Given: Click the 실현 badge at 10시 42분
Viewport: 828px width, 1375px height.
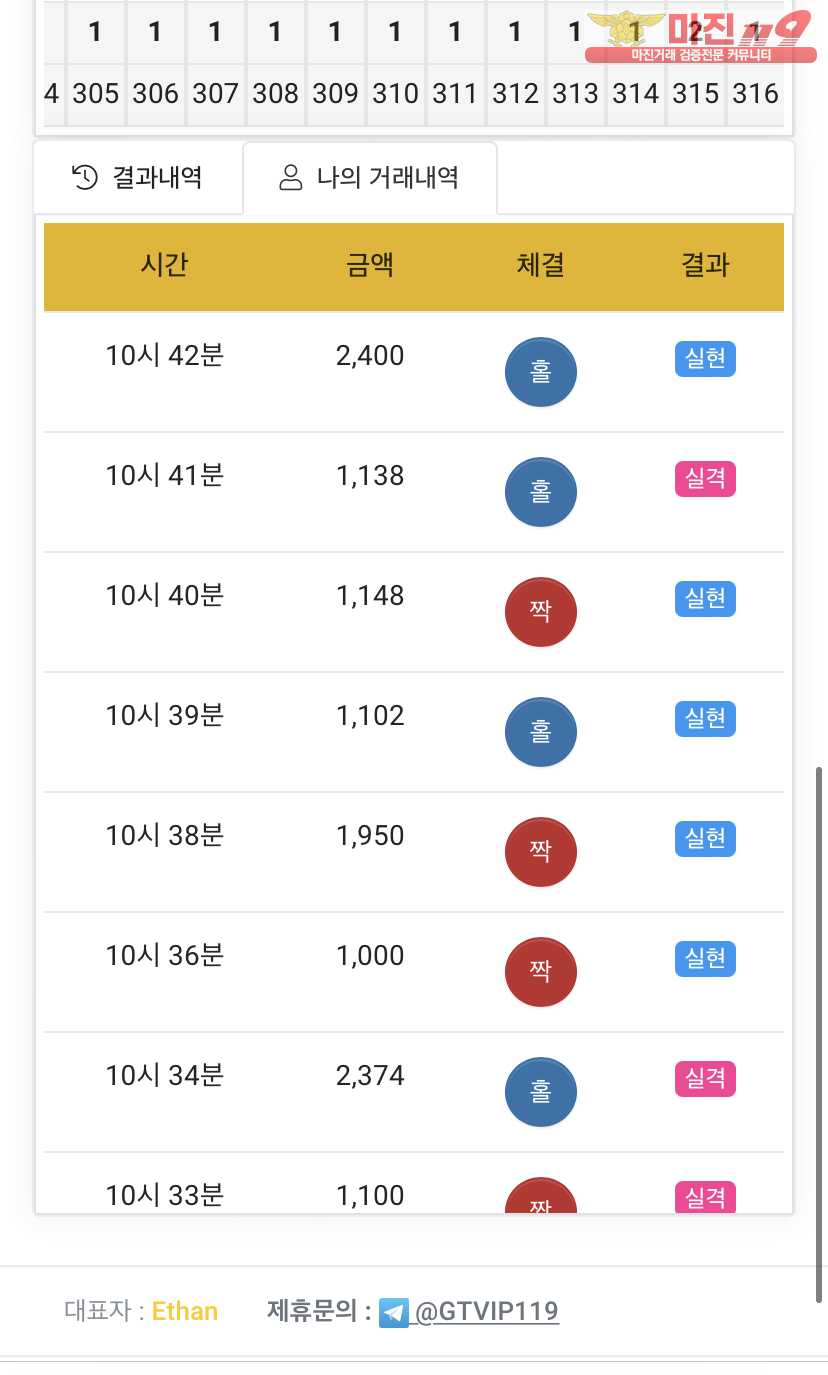Looking at the screenshot, I should [x=705, y=359].
